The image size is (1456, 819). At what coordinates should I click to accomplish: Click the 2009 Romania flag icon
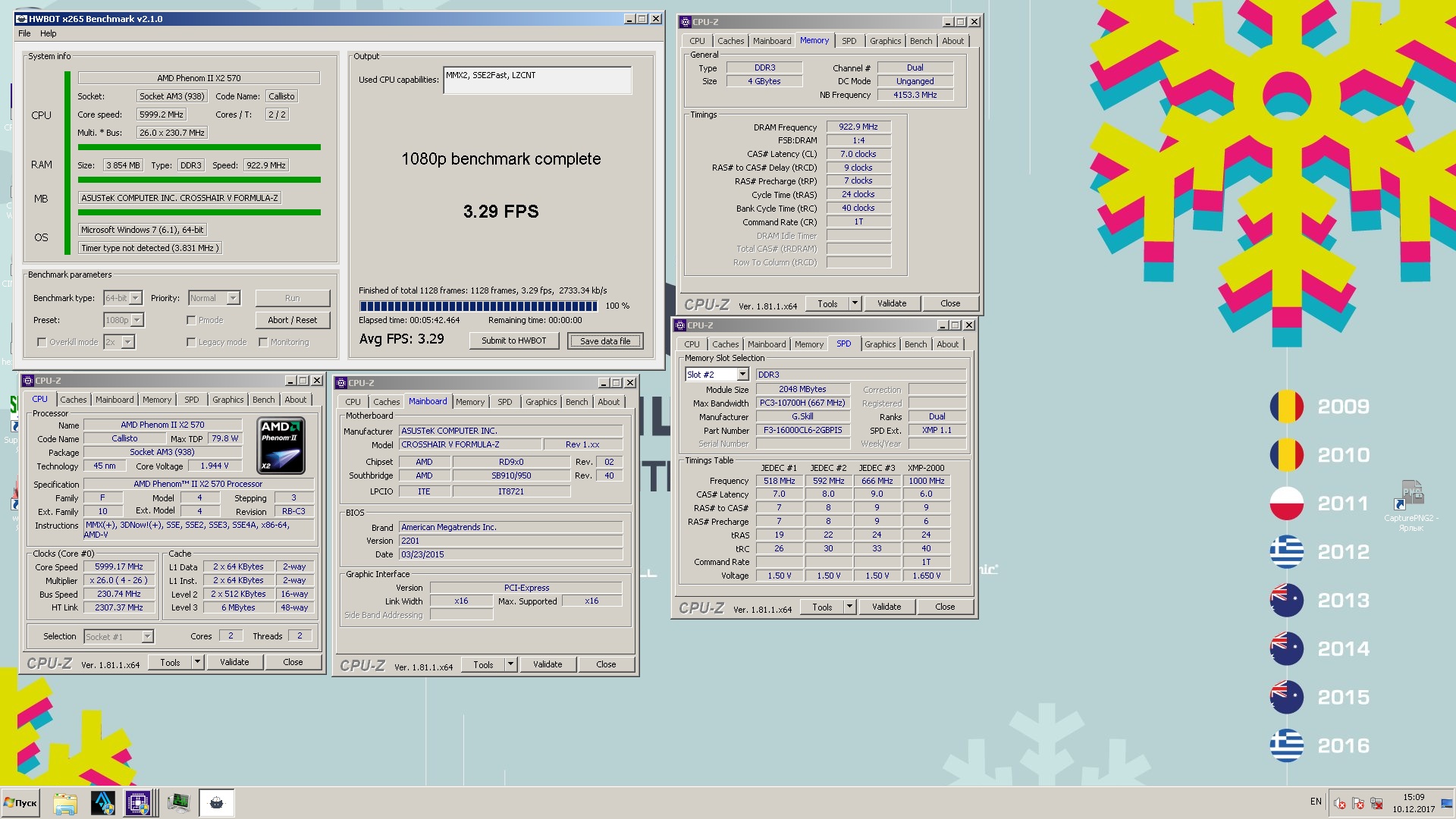pos(1287,406)
